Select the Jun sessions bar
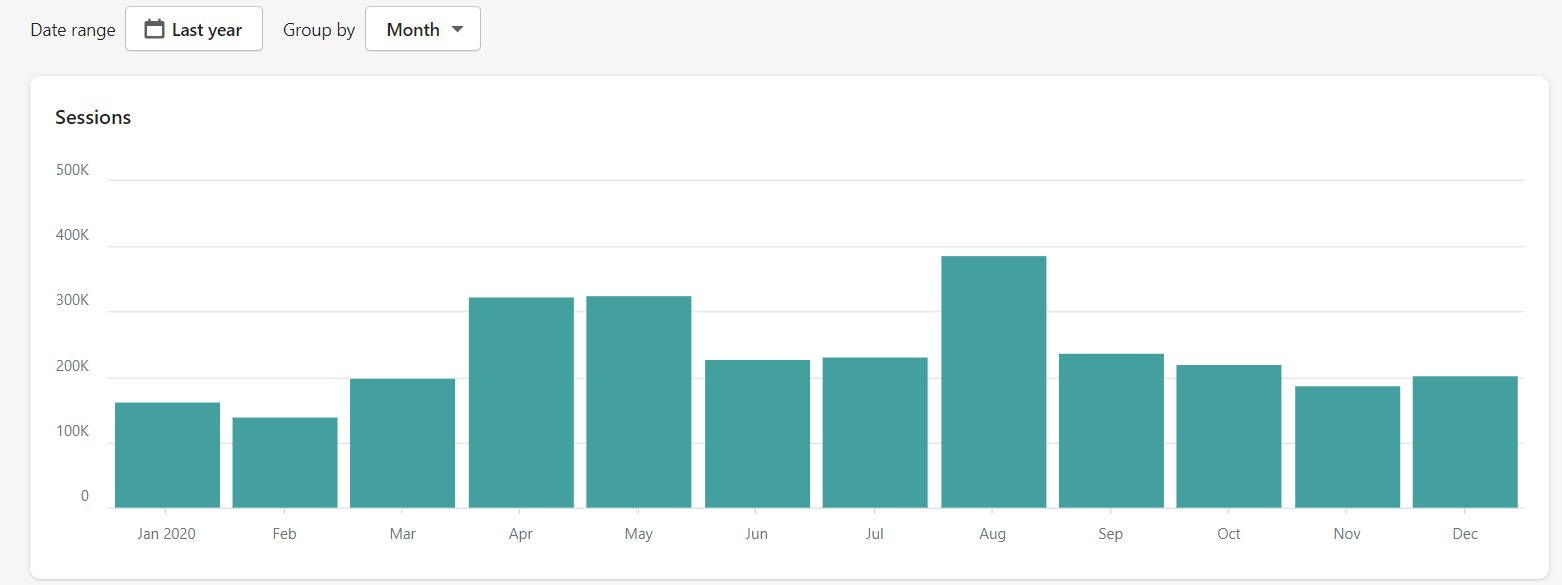The height and width of the screenshot is (585, 1562). pyautogui.click(x=757, y=434)
